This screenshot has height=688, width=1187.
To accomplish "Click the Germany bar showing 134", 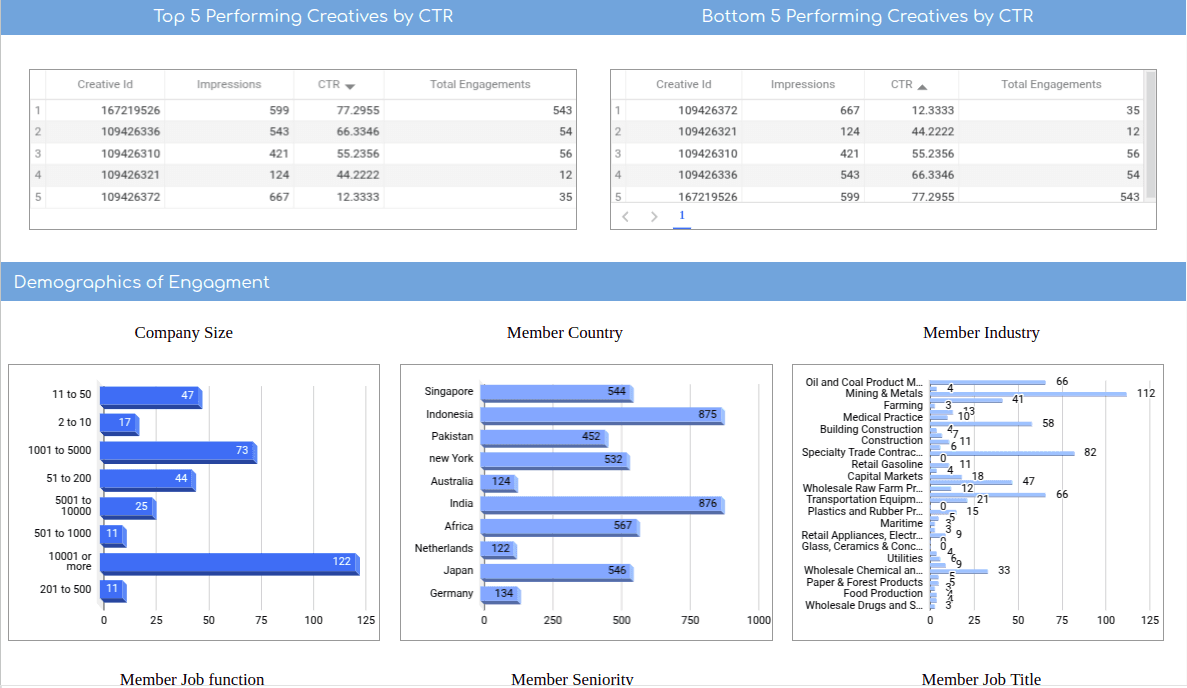I will point(500,595).
